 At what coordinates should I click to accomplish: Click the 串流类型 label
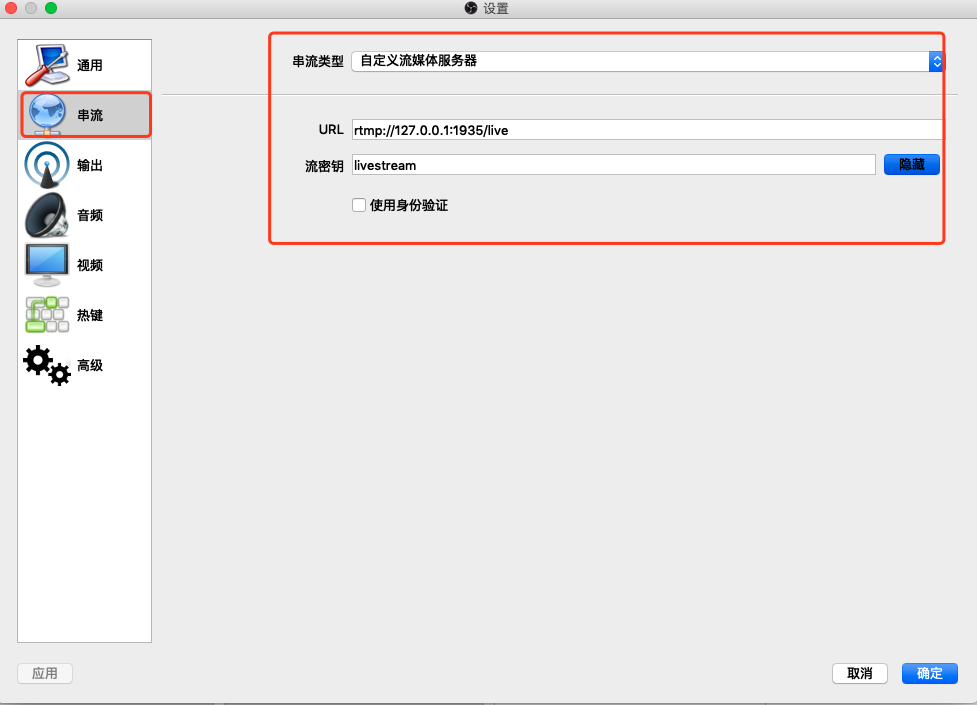(x=318, y=61)
